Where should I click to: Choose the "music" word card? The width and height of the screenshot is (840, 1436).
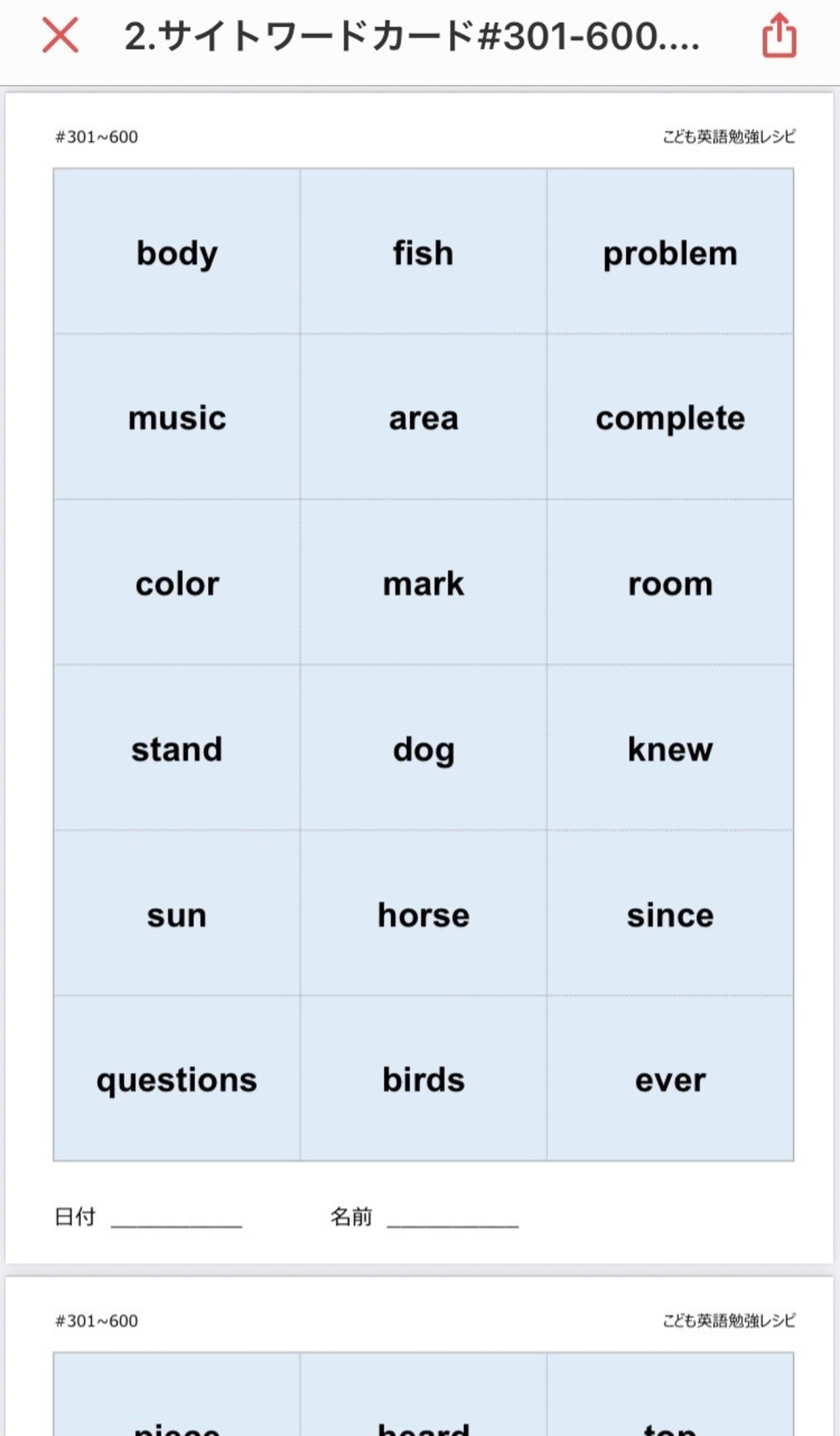coord(177,417)
